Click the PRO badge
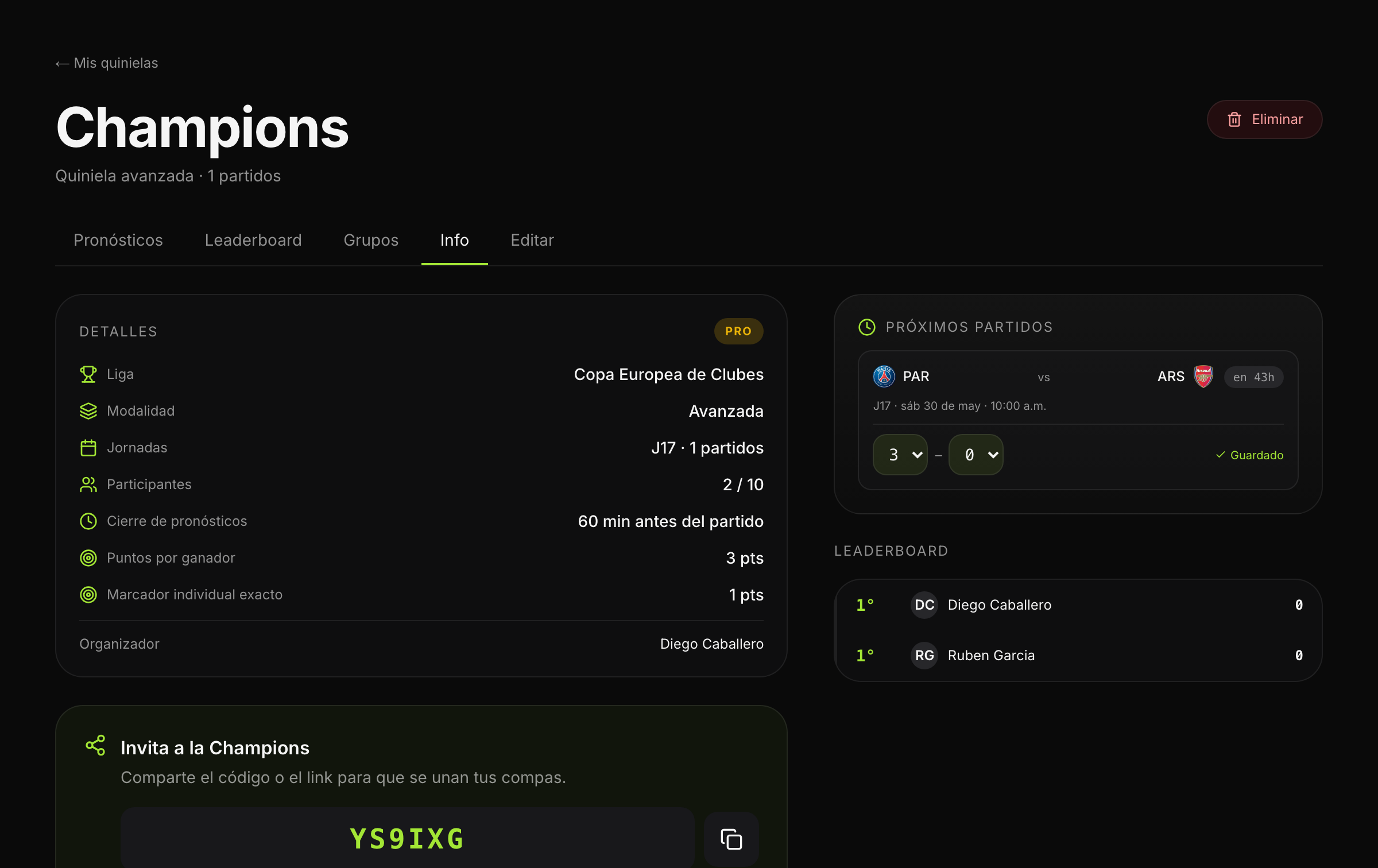1378x868 pixels. (738, 331)
